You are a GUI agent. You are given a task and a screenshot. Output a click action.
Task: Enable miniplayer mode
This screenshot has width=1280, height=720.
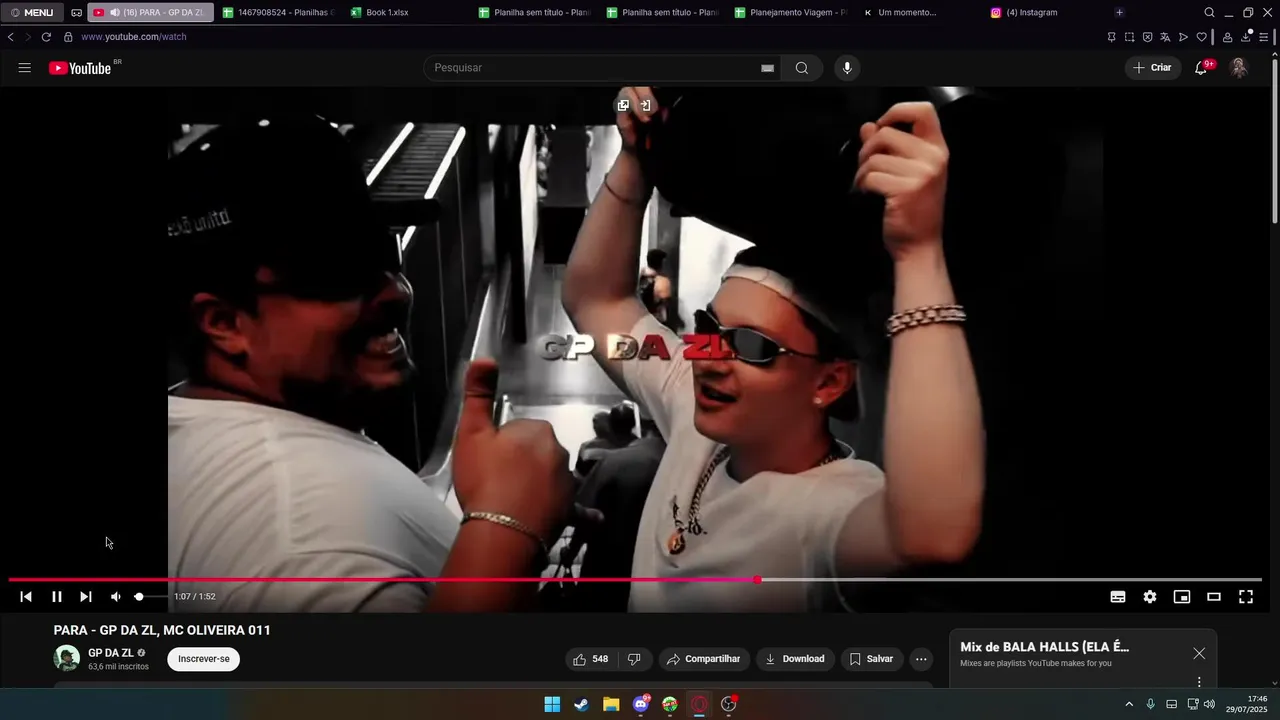click(x=1182, y=597)
